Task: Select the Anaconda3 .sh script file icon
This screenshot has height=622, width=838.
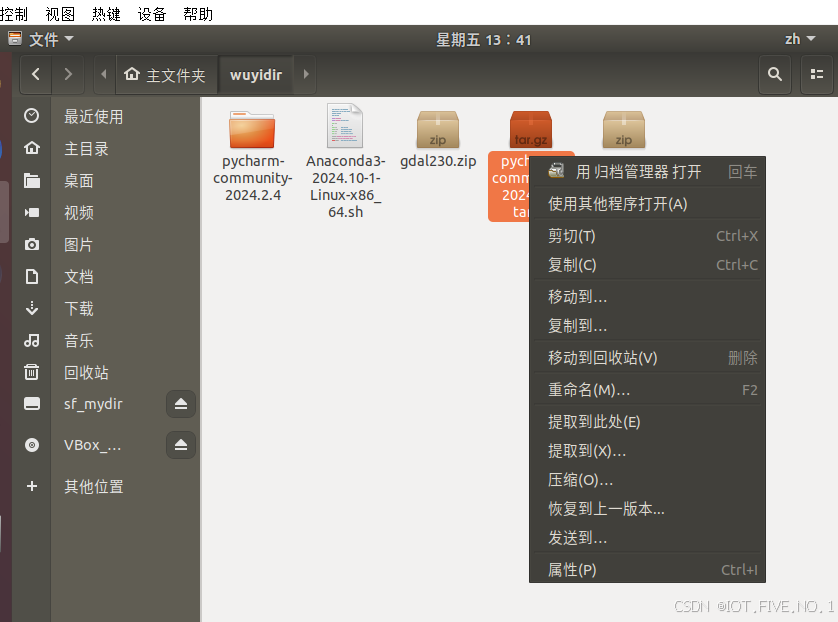Action: [345, 126]
